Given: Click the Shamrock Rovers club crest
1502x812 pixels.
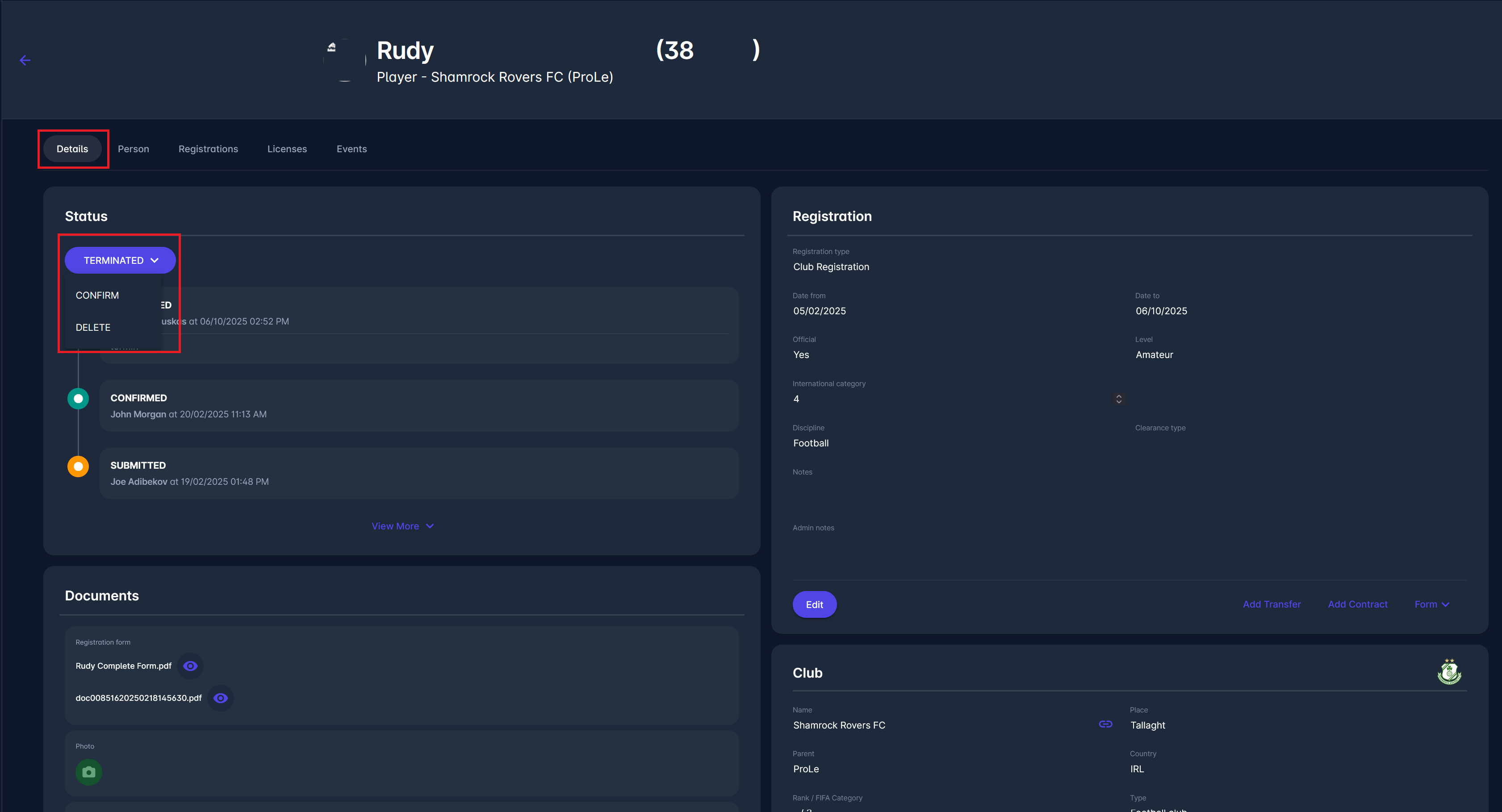Looking at the screenshot, I should click(1449, 672).
